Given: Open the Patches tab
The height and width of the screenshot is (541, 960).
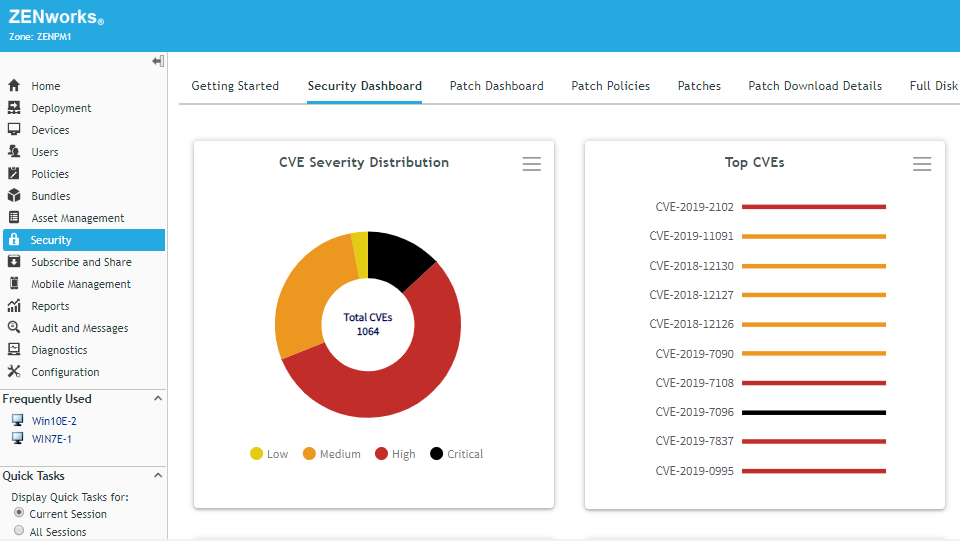Looking at the screenshot, I should click(x=699, y=86).
